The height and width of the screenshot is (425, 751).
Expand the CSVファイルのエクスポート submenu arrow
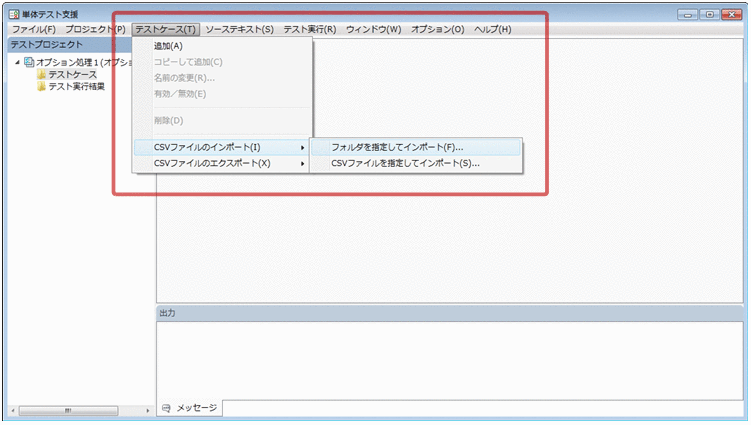pyautogui.click(x=302, y=164)
